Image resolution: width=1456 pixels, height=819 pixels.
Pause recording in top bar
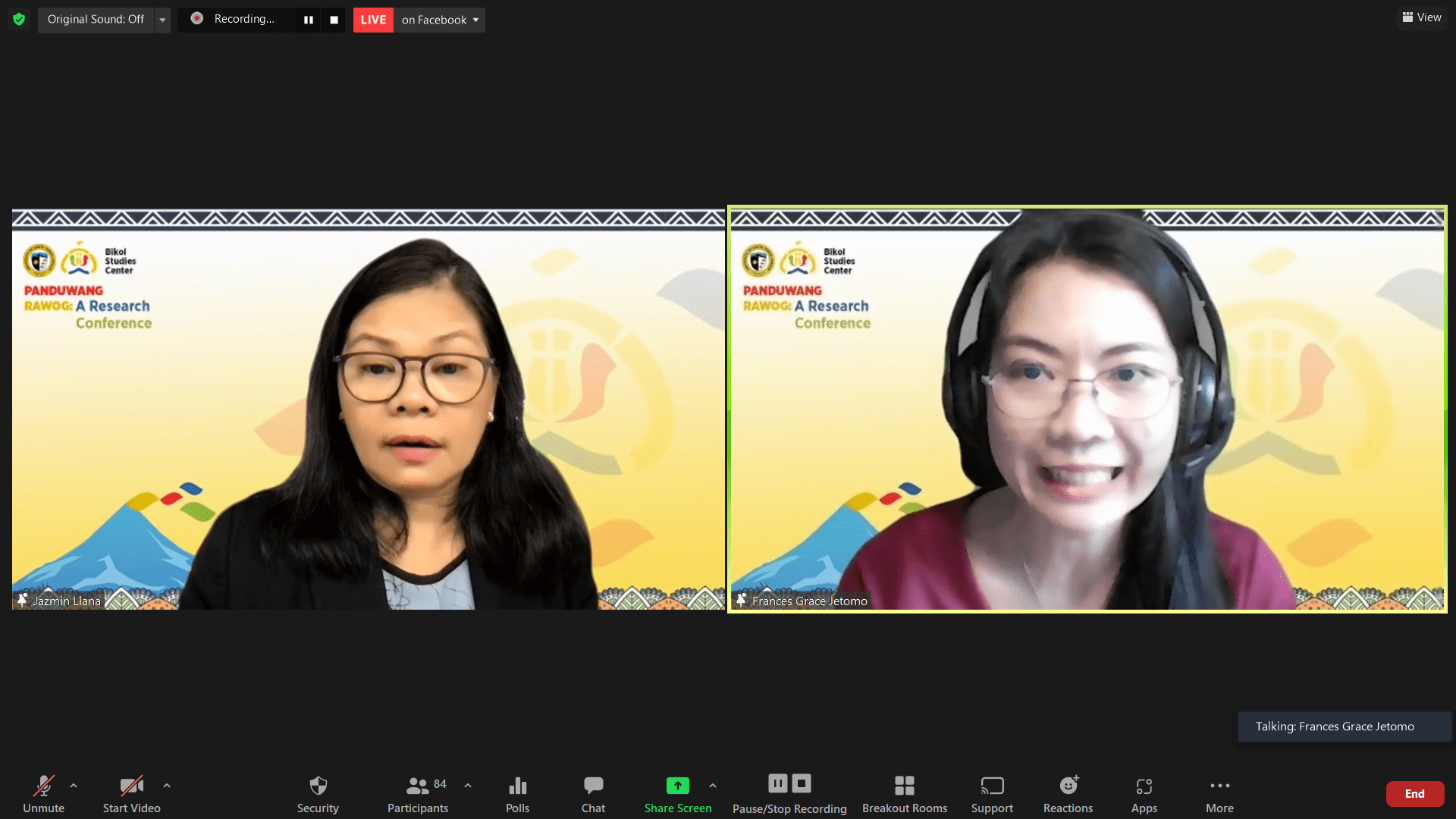pos(309,20)
